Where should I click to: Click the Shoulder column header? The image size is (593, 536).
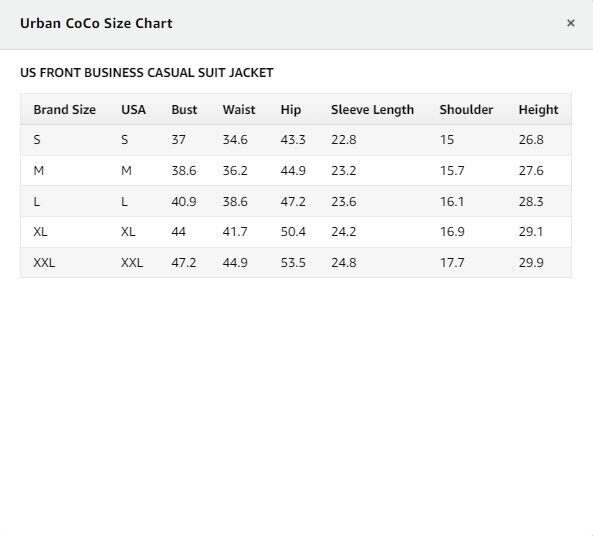pyautogui.click(x=466, y=110)
